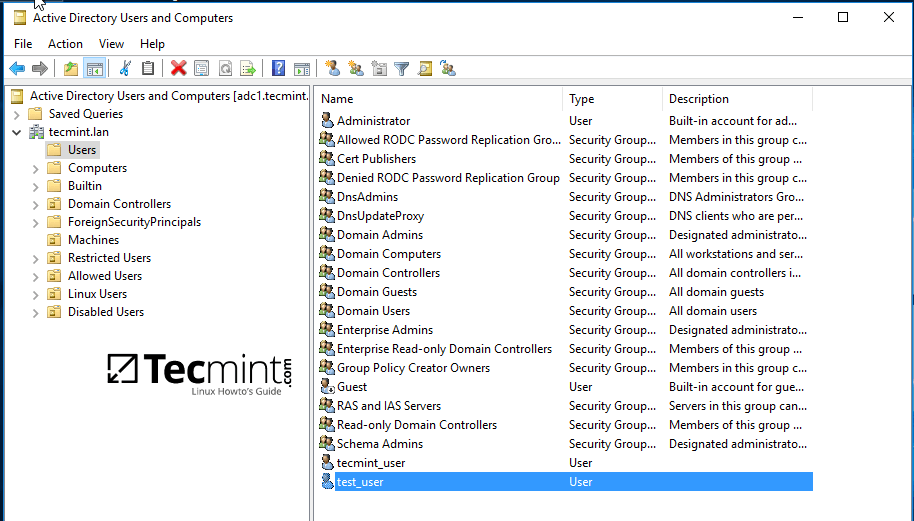Click the Up one level folder icon
This screenshot has height=521, width=914.
[x=70, y=69]
